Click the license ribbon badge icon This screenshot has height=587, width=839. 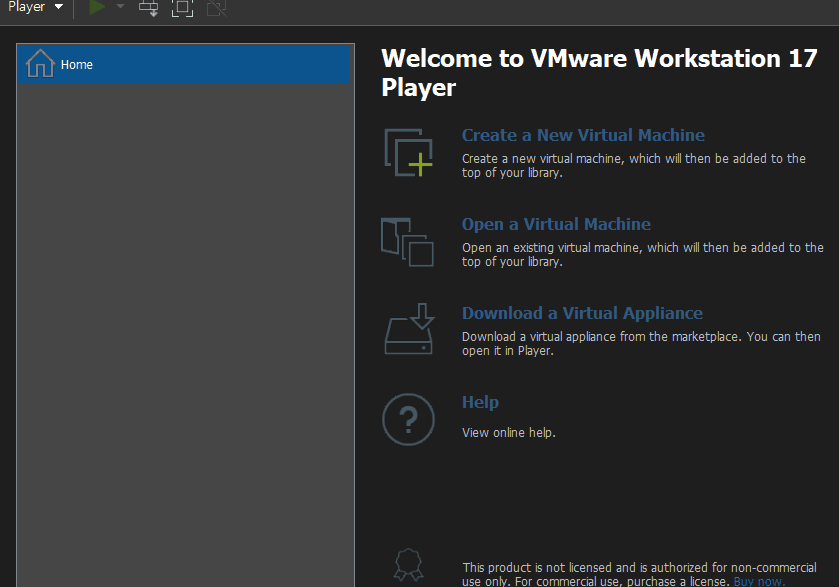pyautogui.click(x=409, y=565)
